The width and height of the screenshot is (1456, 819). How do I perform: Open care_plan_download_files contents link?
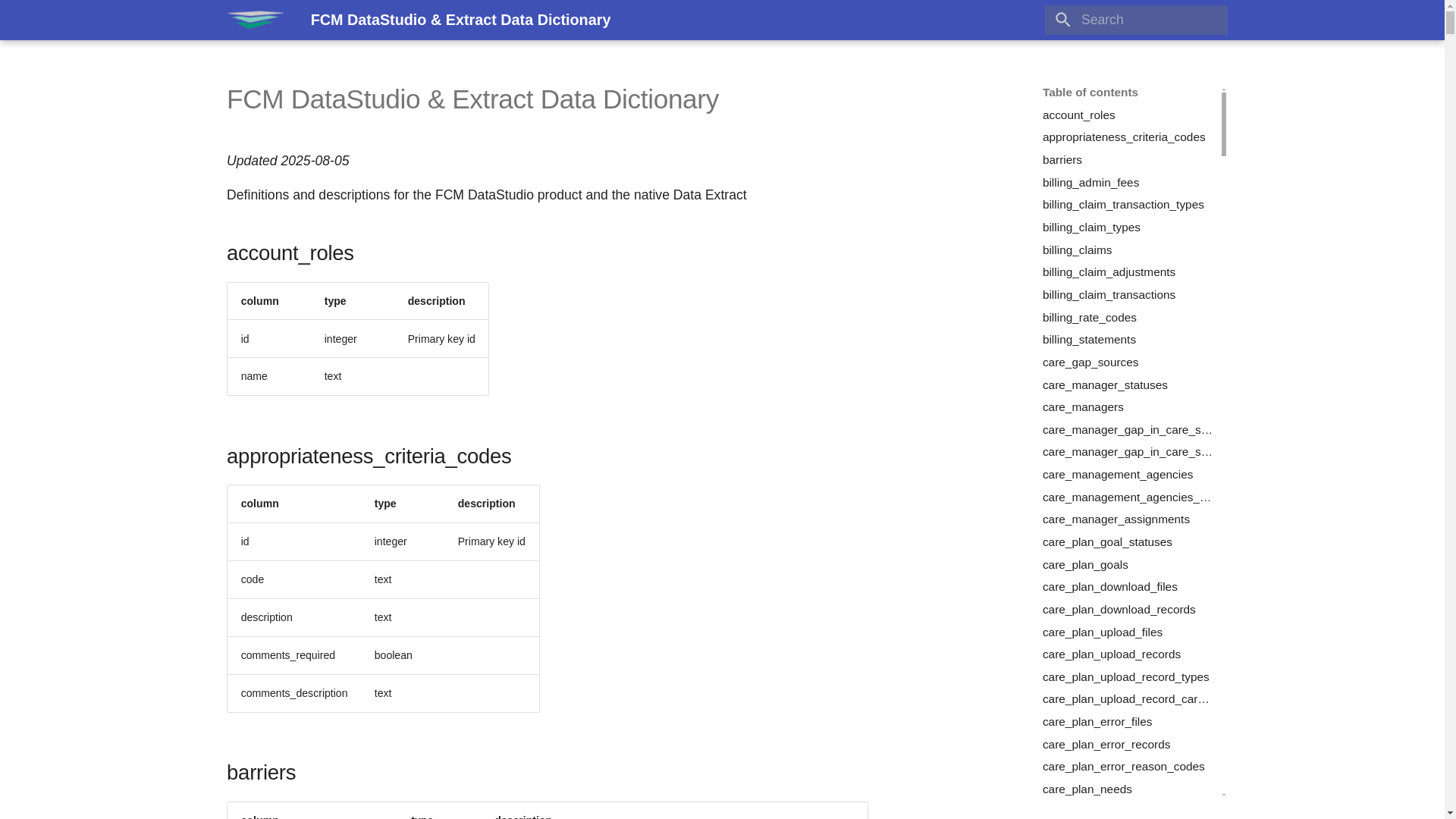pyautogui.click(x=1109, y=587)
